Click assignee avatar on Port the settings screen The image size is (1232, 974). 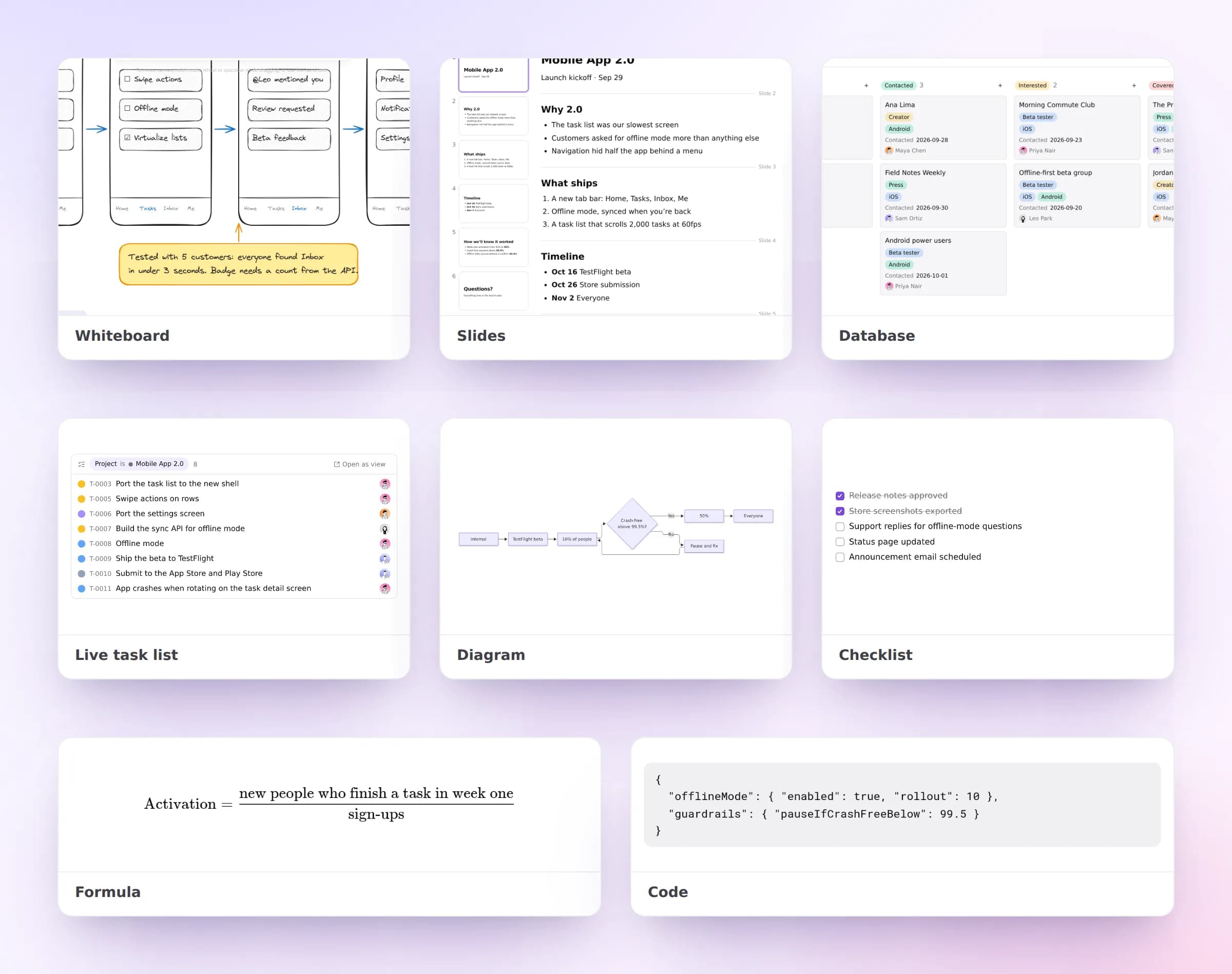(385, 514)
